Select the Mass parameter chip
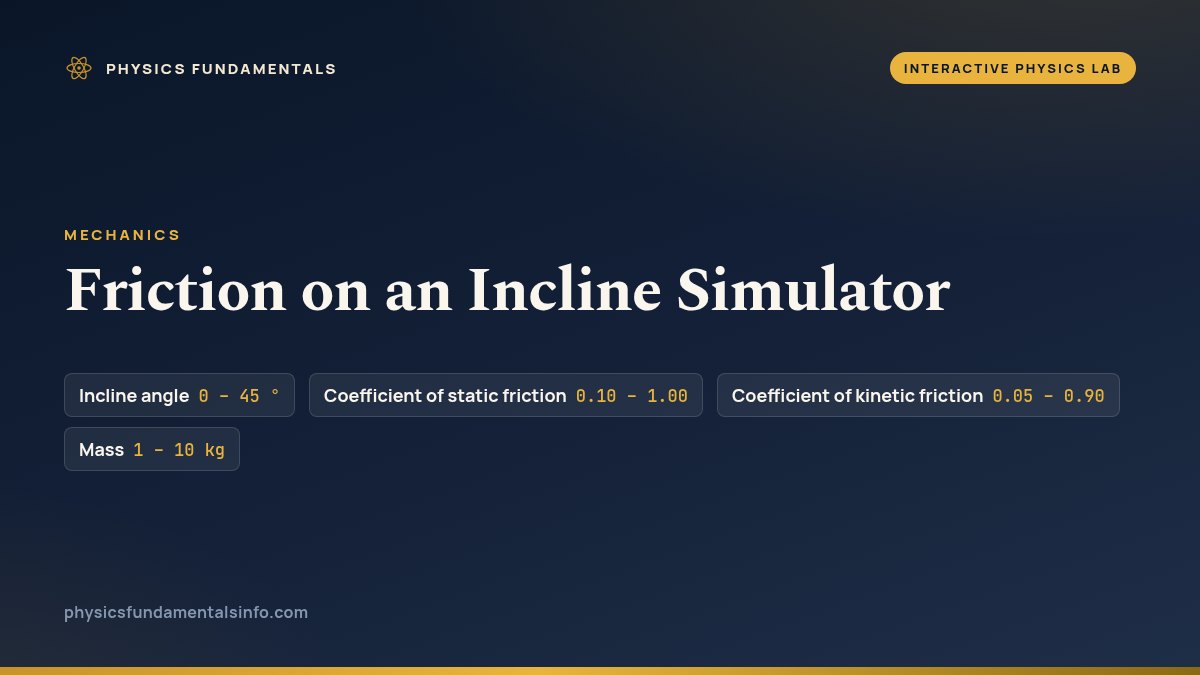Image resolution: width=1200 pixels, height=675 pixels. click(x=152, y=449)
